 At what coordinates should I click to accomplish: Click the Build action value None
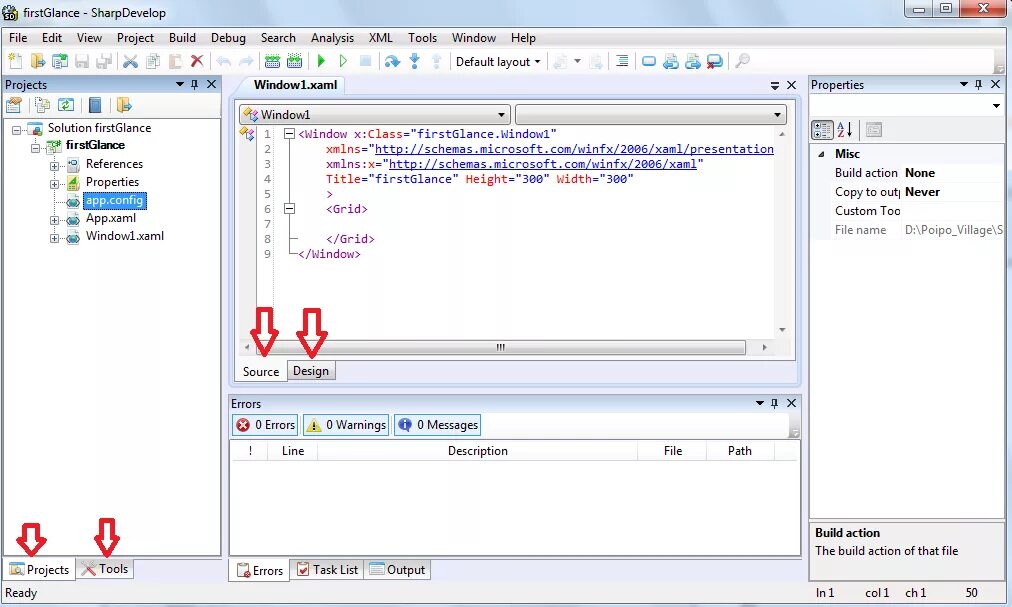920,173
